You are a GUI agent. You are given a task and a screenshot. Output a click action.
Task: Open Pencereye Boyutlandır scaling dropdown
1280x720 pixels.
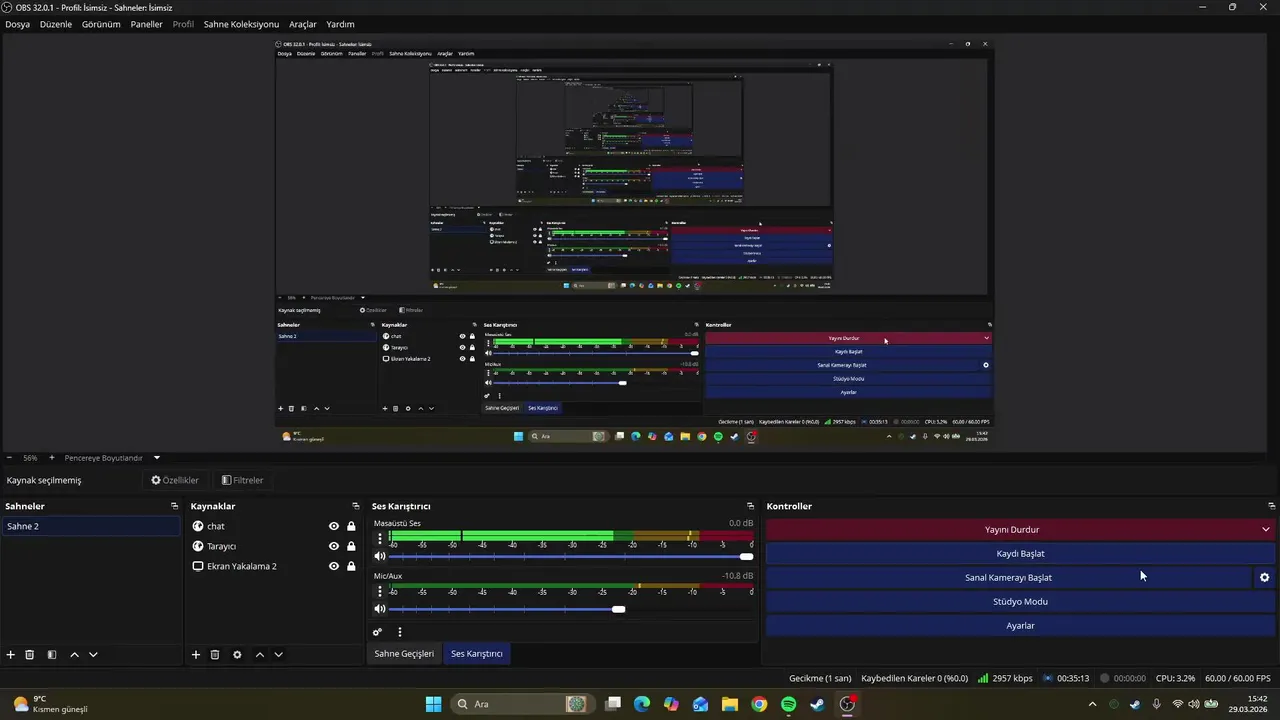(113, 458)
